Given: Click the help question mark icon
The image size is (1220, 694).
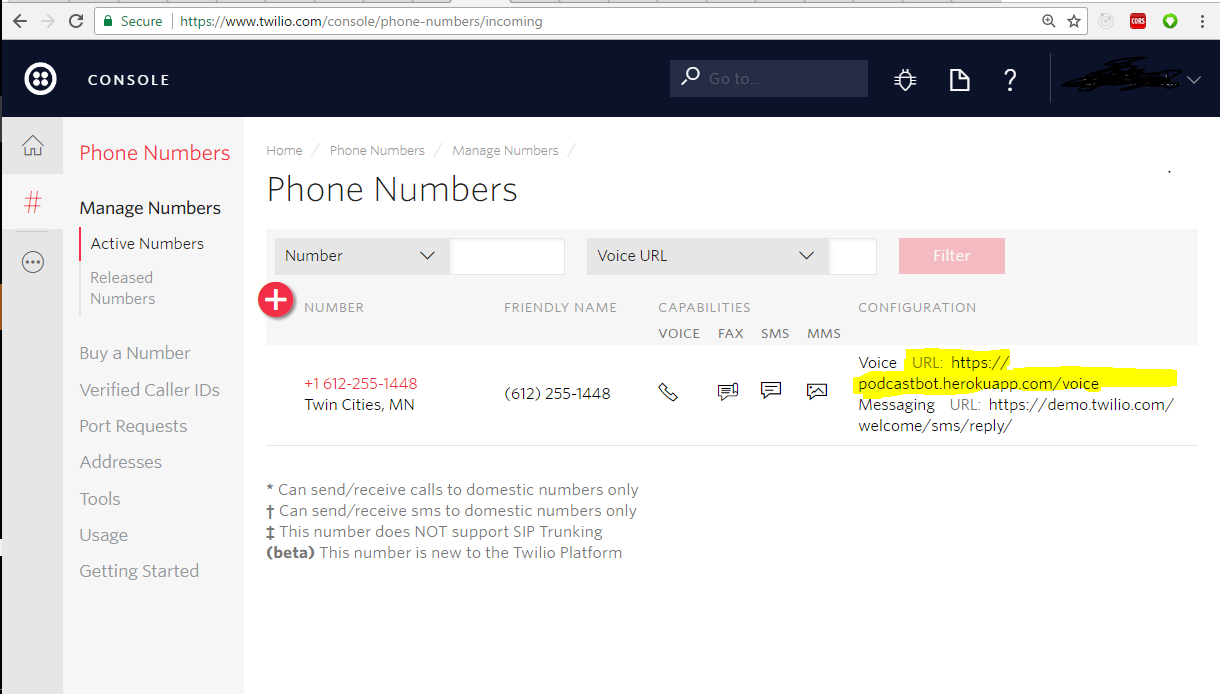Looking at the screenshot, I should coord(1010,80).
